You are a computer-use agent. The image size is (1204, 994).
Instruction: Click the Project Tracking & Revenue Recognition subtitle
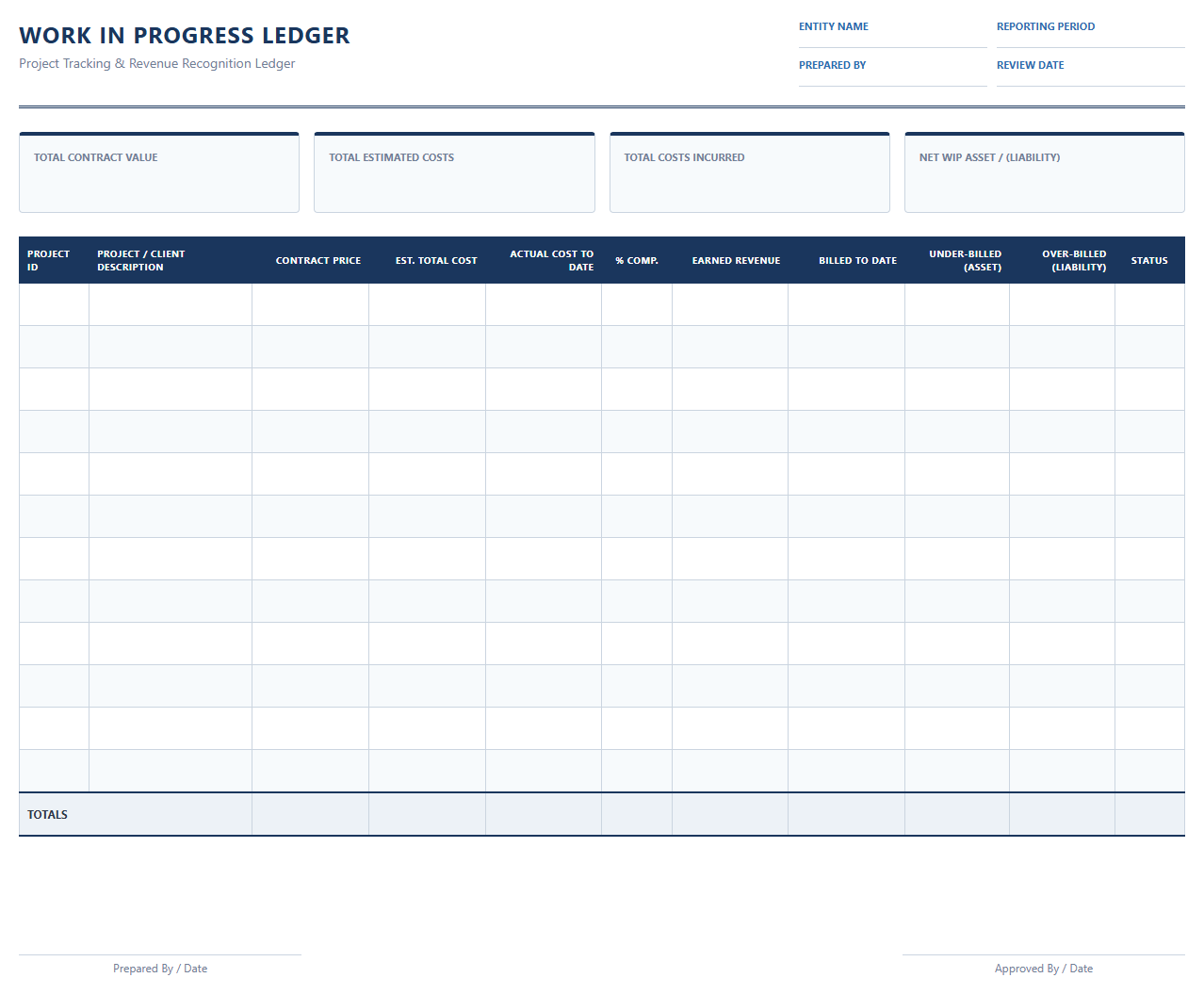pos(157,63)
